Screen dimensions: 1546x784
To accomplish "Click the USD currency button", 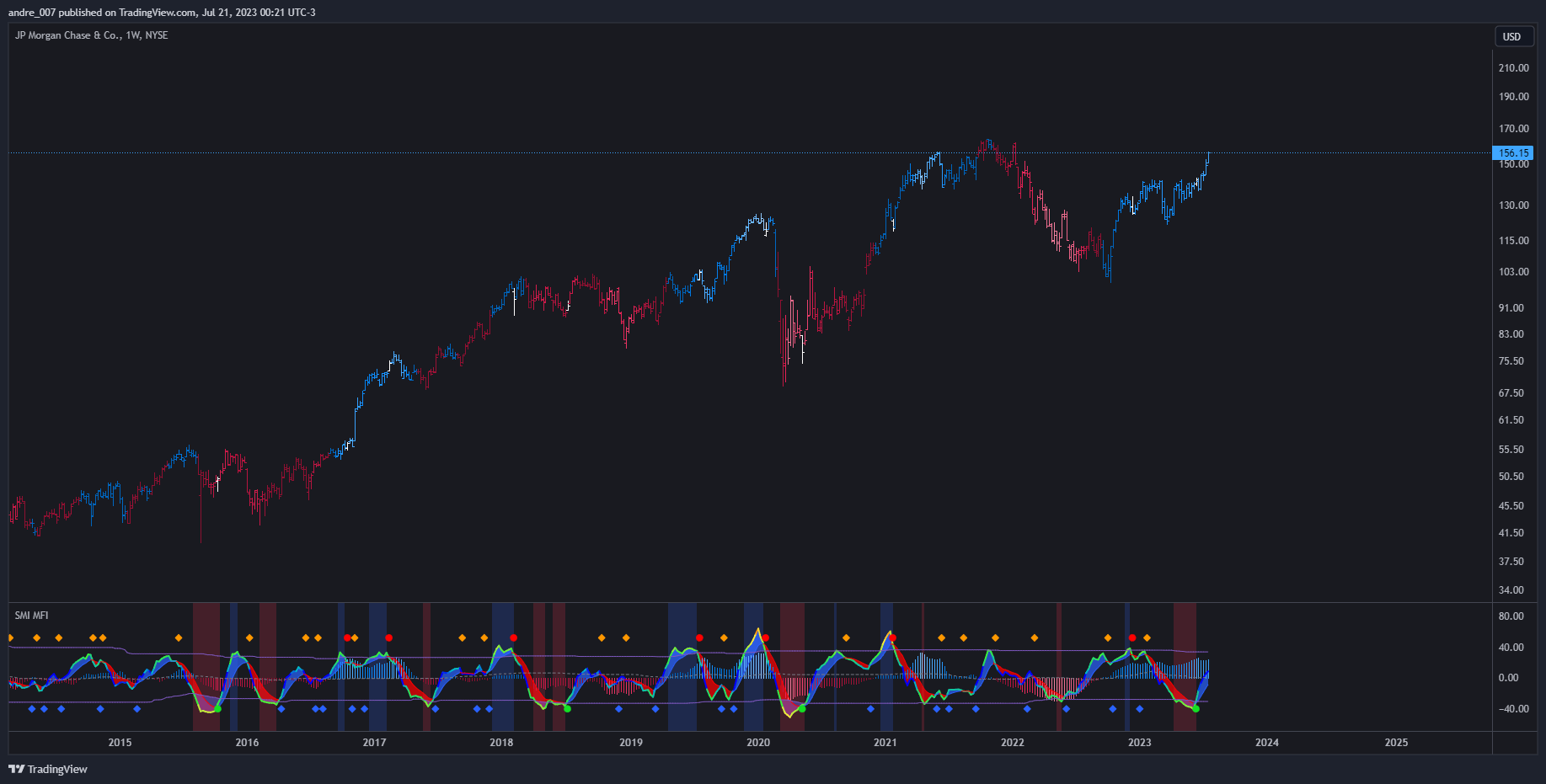I will click(x=1512, y=36).
